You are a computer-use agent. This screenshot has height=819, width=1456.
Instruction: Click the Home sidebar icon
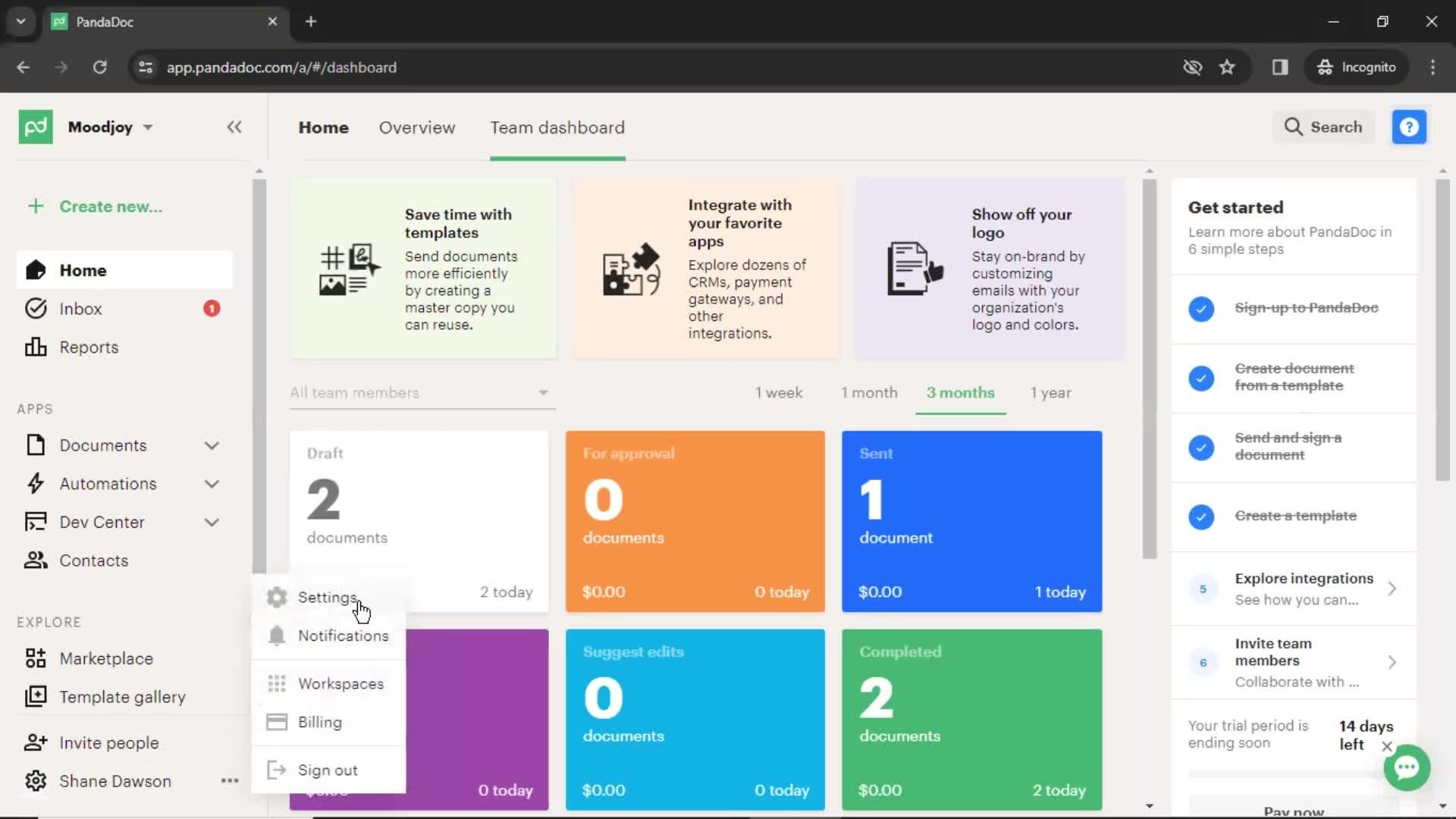click(x=36, y=270)
